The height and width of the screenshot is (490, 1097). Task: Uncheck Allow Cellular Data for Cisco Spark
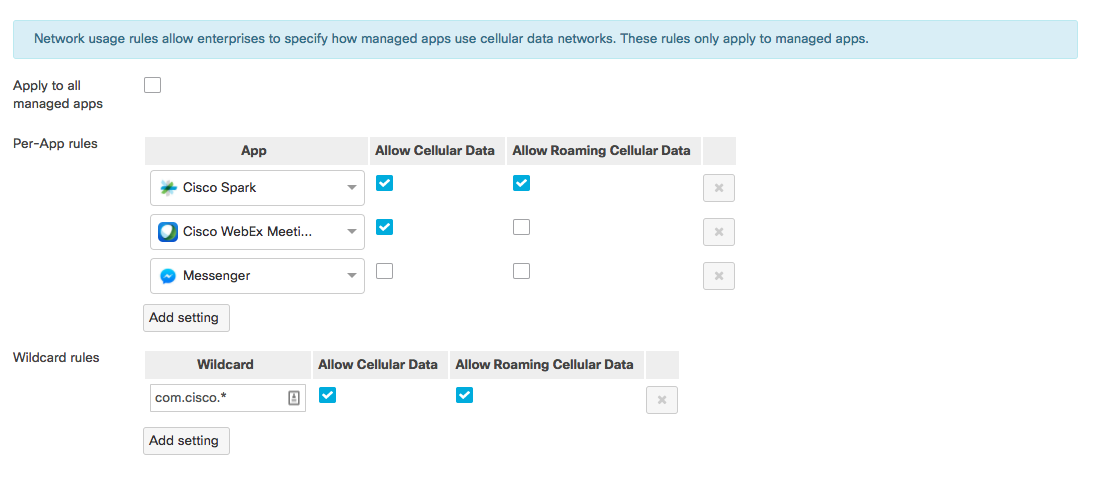tap(384, 183)
